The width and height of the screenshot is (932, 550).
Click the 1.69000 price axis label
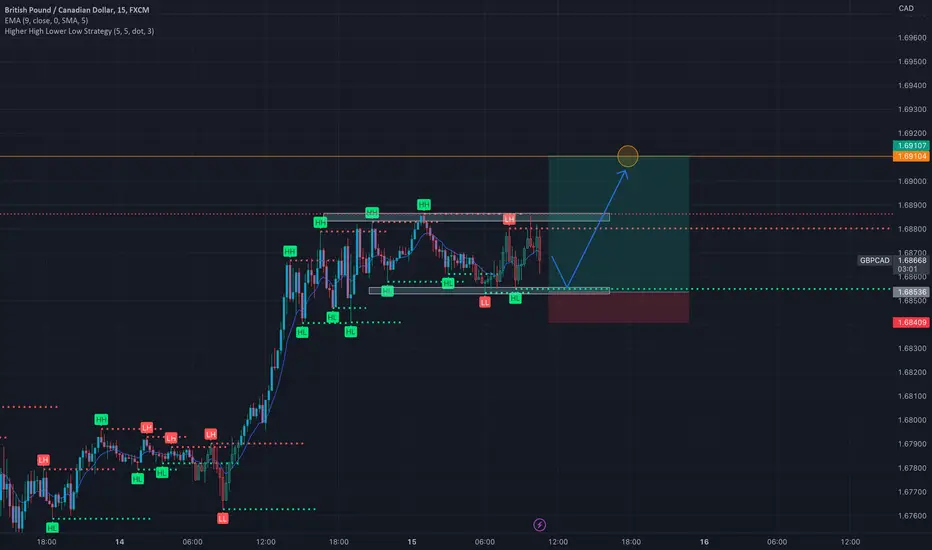[x=912, y=181]
